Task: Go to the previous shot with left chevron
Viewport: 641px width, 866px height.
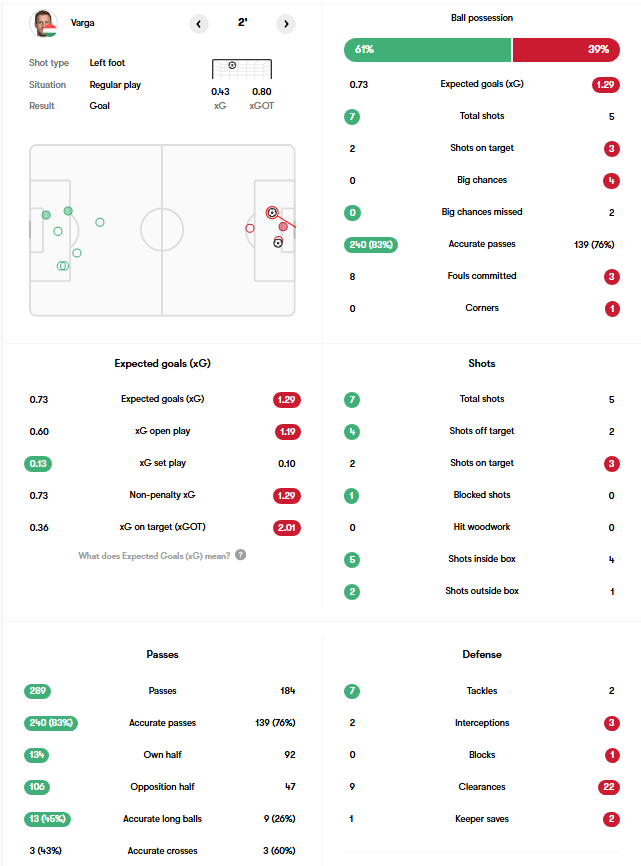Action: coord(199,24)
